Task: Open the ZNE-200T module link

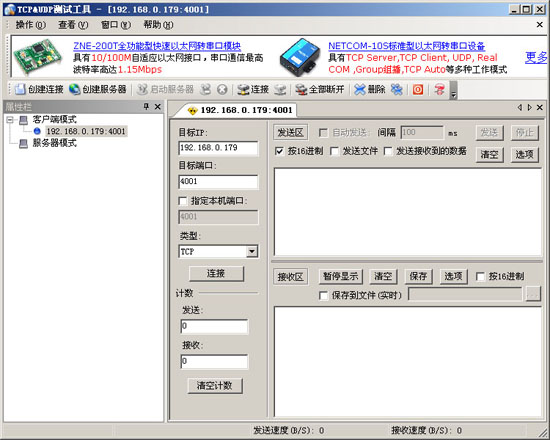Action: (x=157, y=46)
